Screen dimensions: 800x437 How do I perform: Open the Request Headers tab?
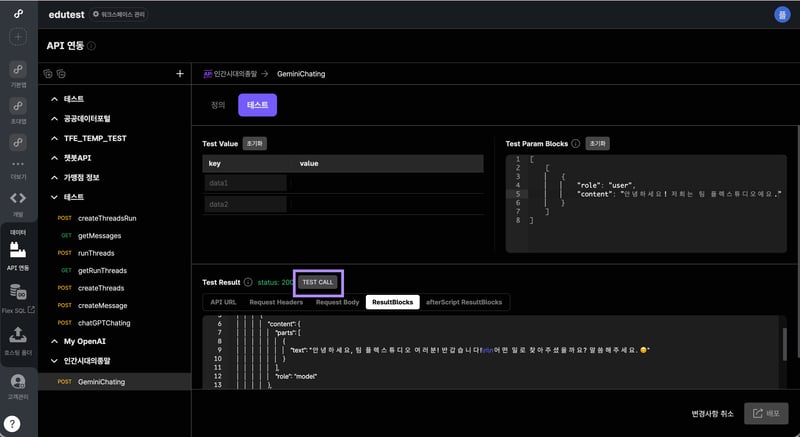point(276,302)
